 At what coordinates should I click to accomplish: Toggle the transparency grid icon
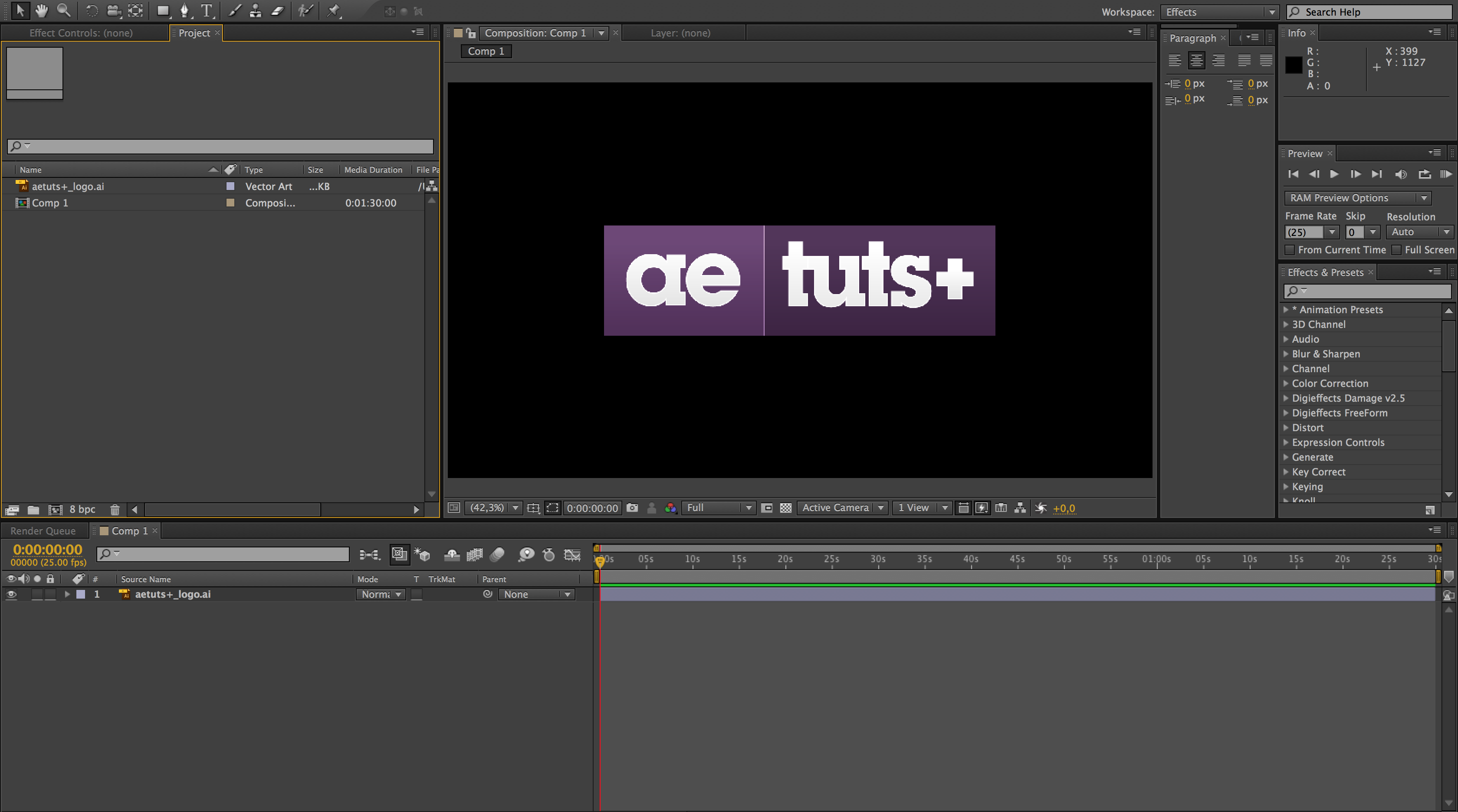pyautogui.click(x=785, y=507)
